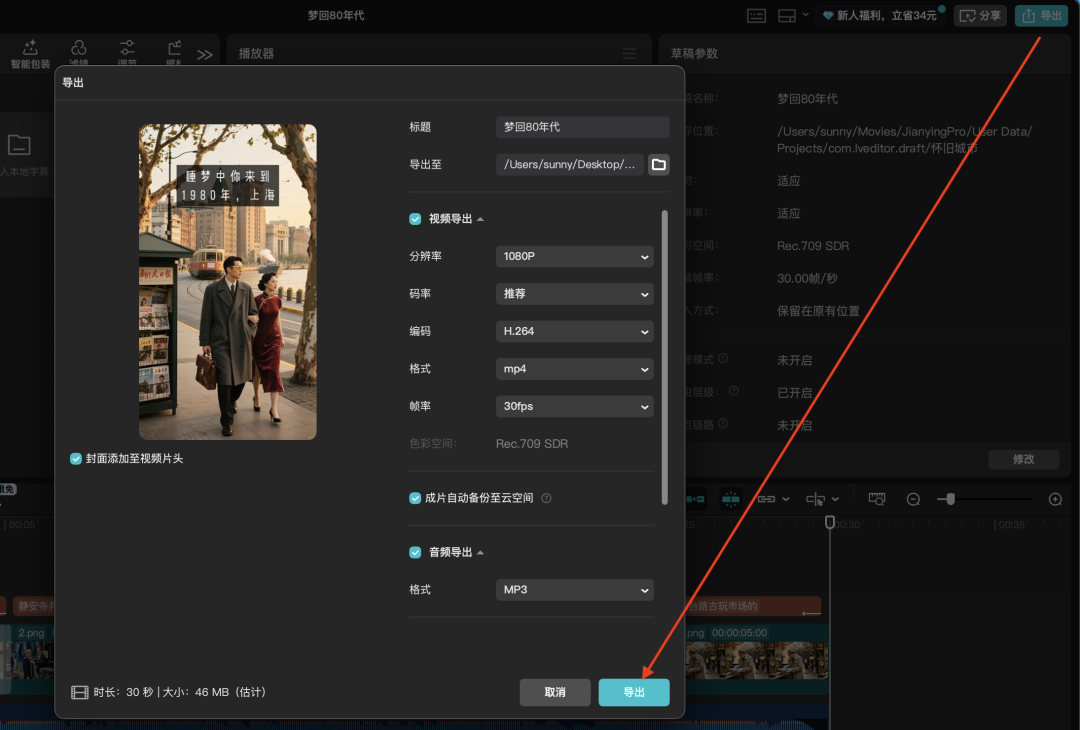Click the folder icon to browse export location

point(658,164)
